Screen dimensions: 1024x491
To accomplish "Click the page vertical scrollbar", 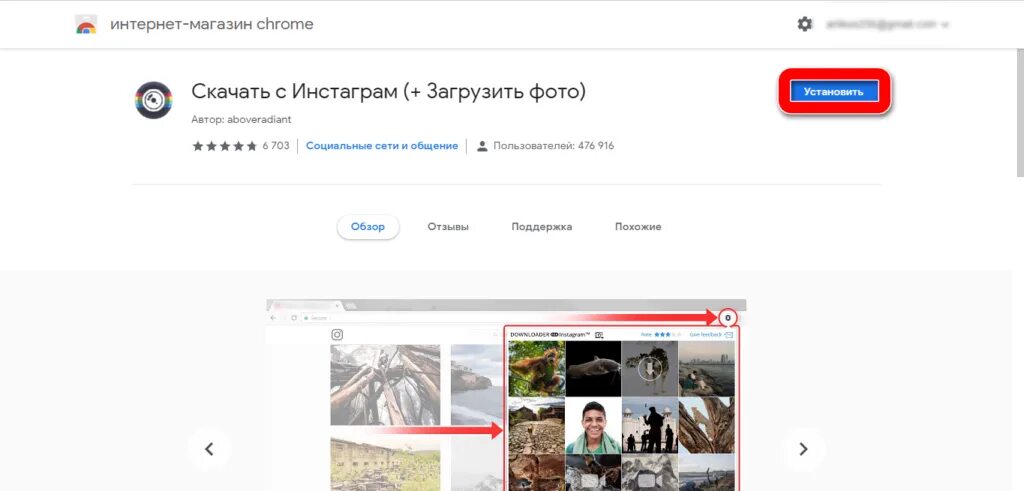I will coord(1020,111).
